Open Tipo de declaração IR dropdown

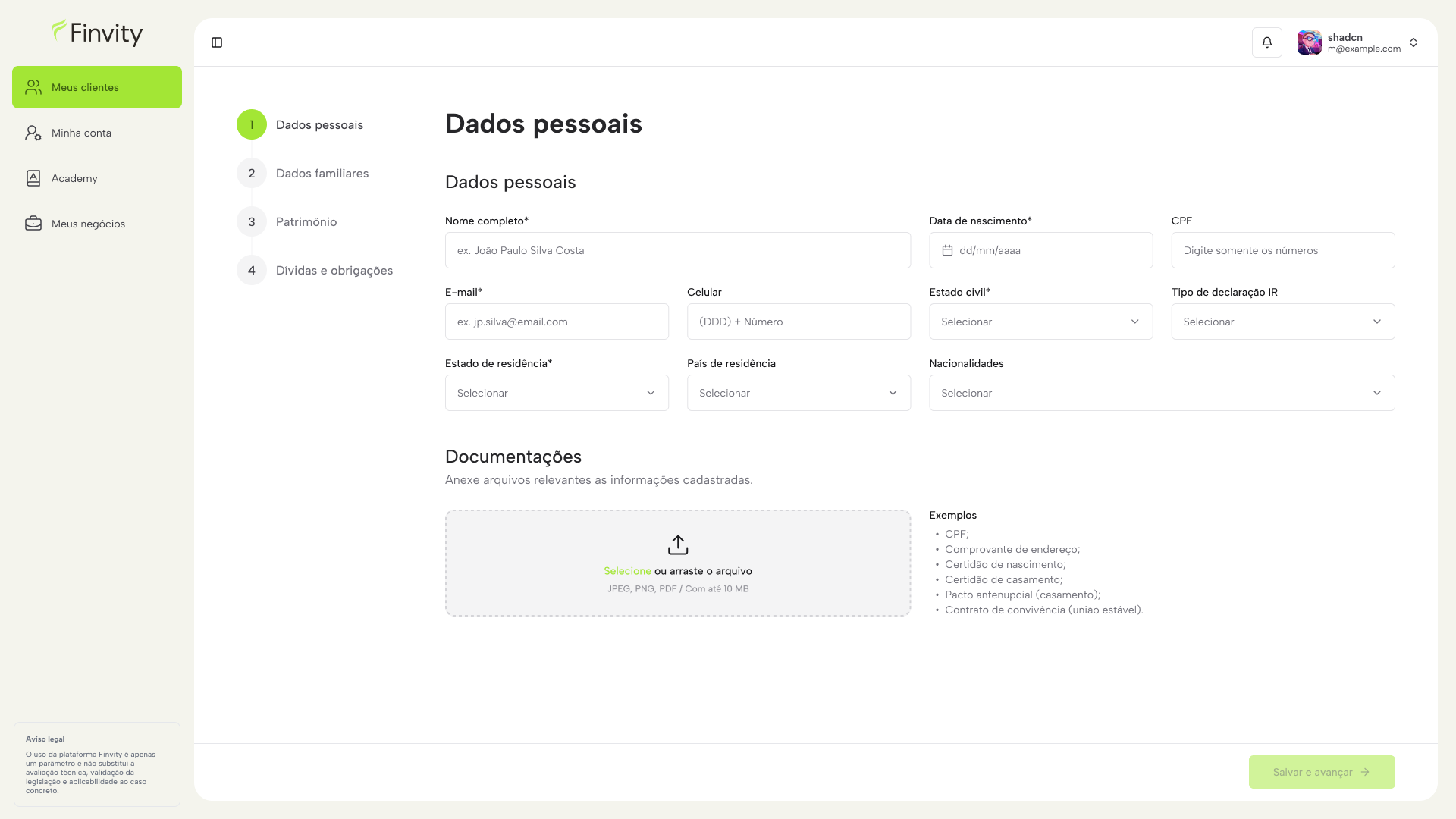pos(1282,322)
